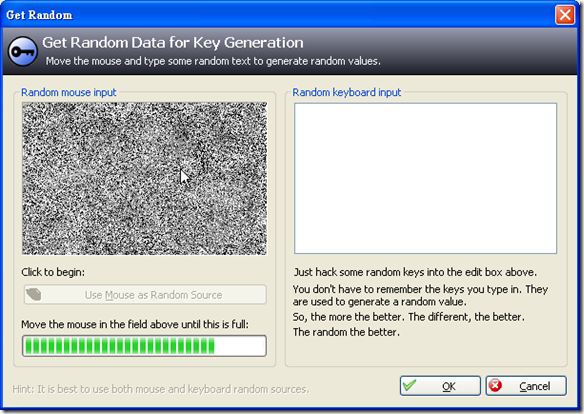
Task: Click the mouse icon on the Random Source button
Action: [34, 294]
